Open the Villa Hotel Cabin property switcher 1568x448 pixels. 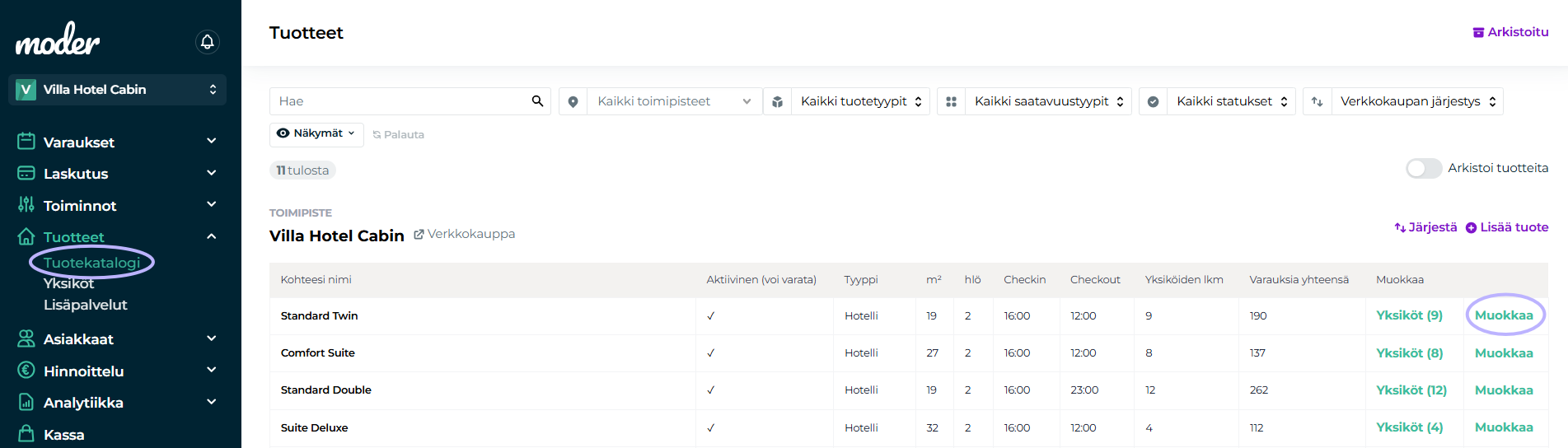(117, 90)
